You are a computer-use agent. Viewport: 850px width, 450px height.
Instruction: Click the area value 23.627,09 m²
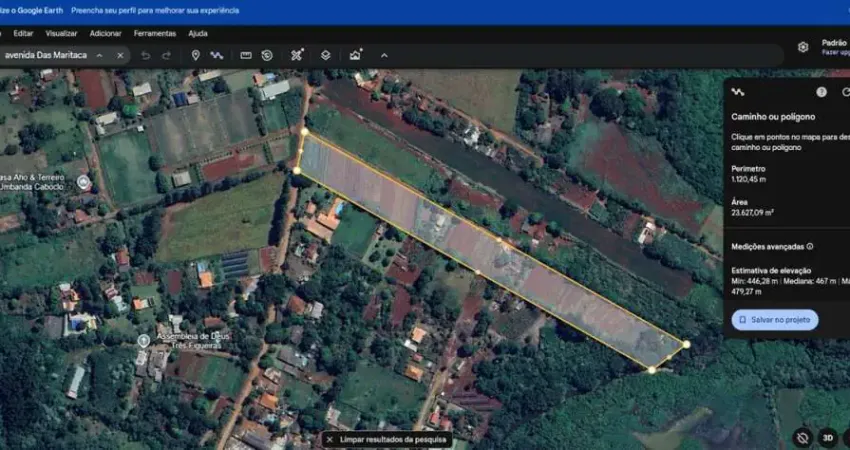752,213
